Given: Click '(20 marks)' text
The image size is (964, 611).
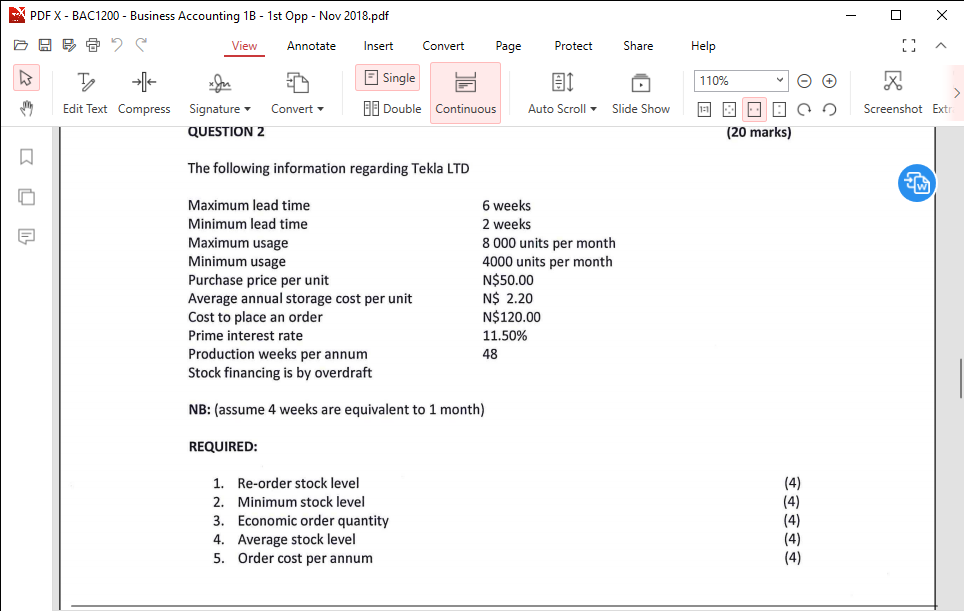Looking at the screenshot, I should click(759, 132).
